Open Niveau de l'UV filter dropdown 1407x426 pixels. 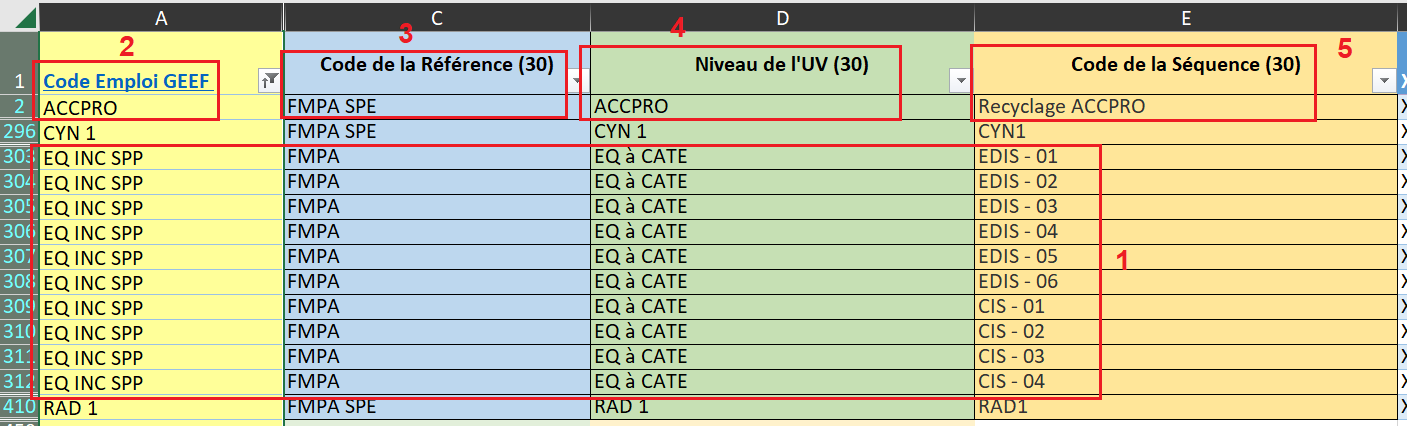(x=960, y=81)
